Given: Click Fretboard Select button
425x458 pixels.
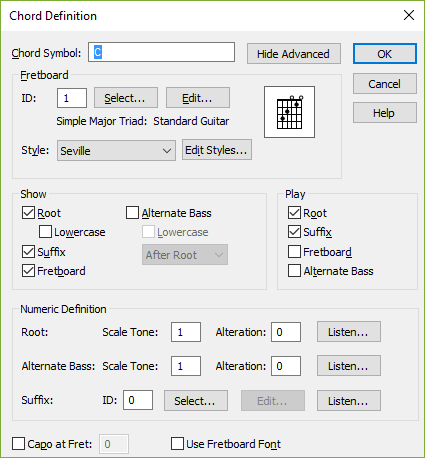Looking at the screenshot, I should 126,98.
